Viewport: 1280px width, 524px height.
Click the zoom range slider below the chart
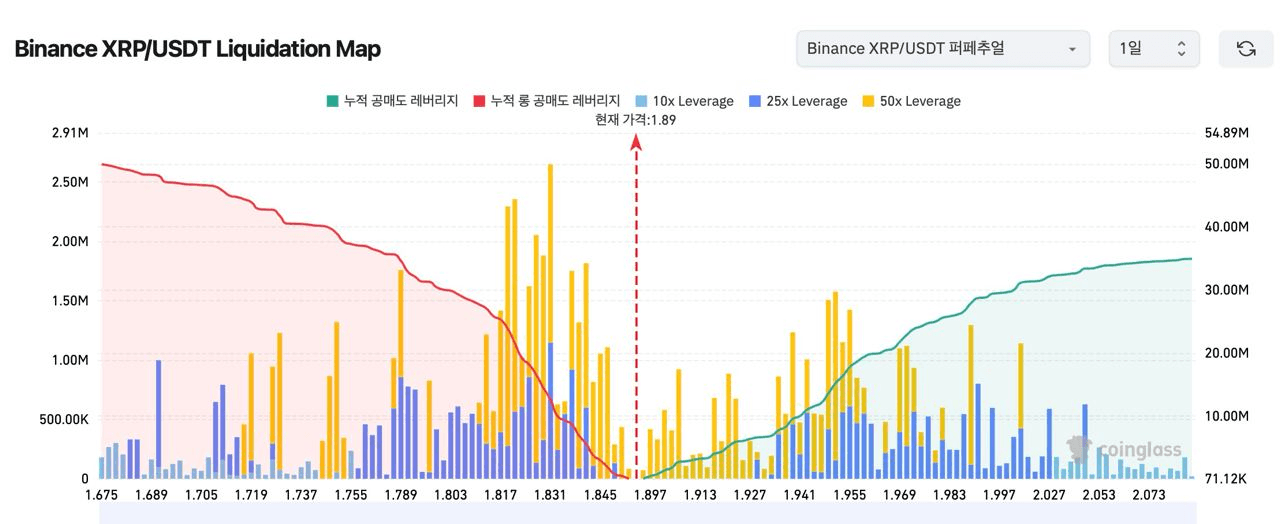[648, 512]
